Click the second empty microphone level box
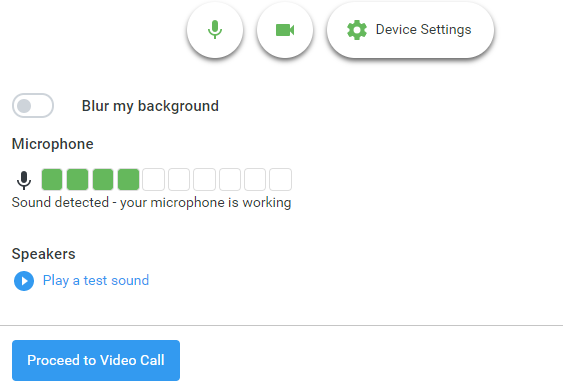Viewport: 563px width, 389px height. pyautogui.click(x=179, y=179)
